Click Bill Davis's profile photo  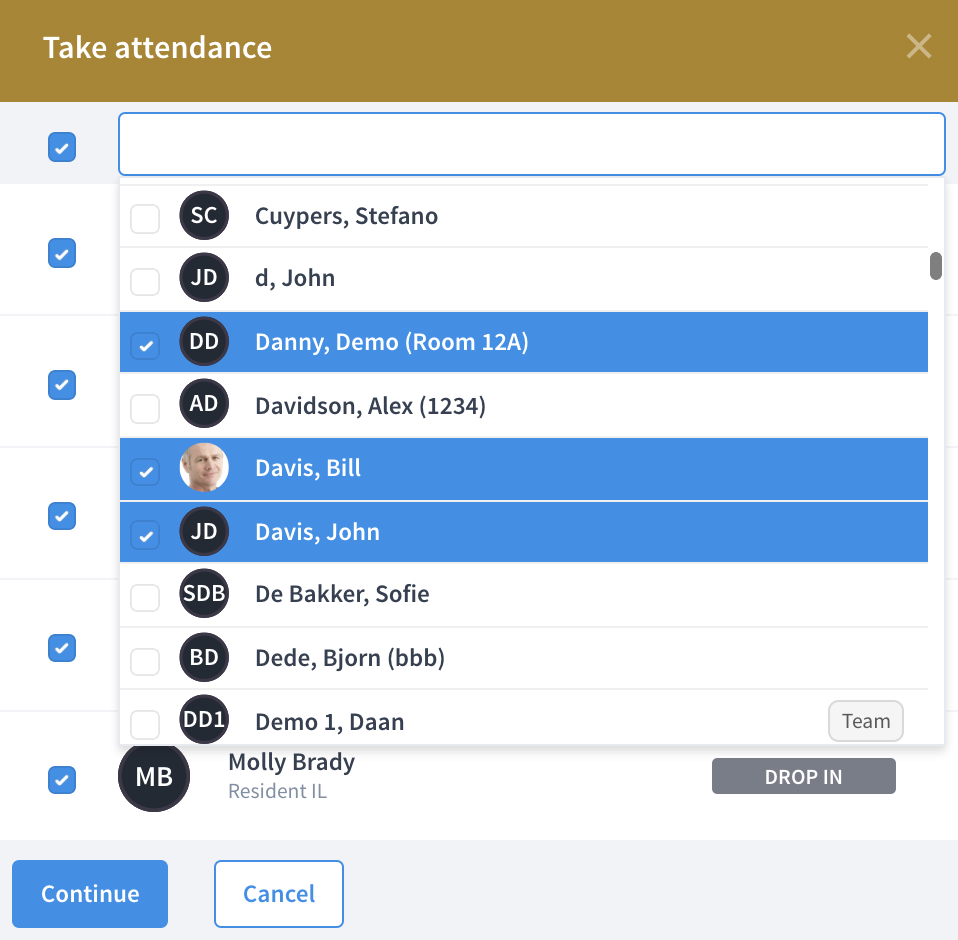[x=204, y=467]
